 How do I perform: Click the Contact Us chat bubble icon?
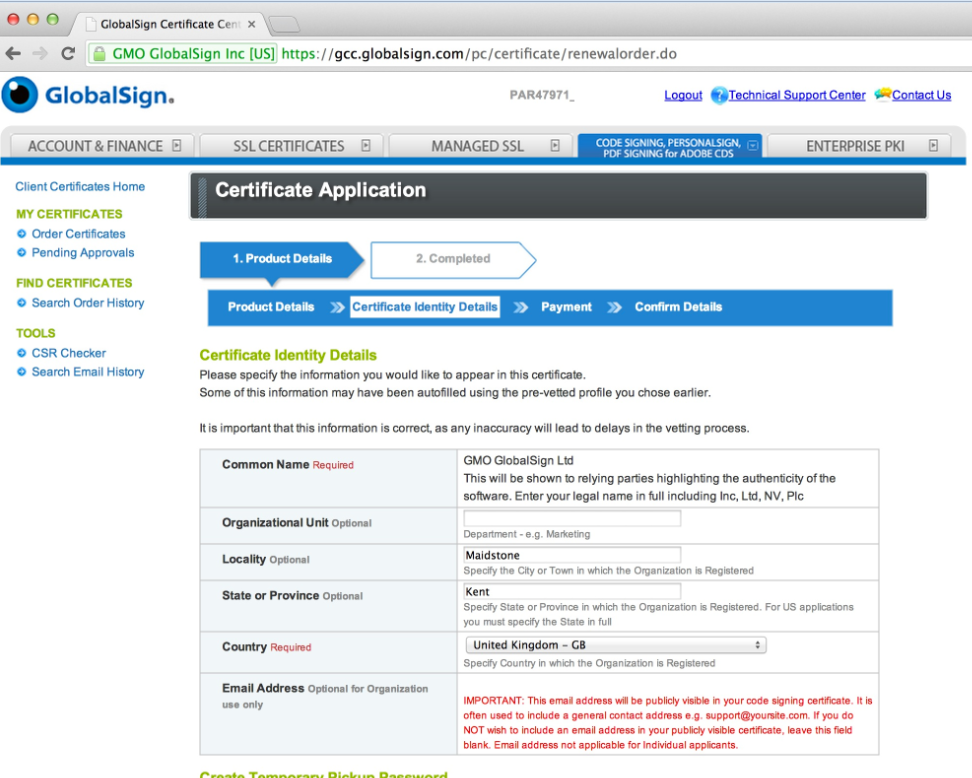[x=883, y=94]
